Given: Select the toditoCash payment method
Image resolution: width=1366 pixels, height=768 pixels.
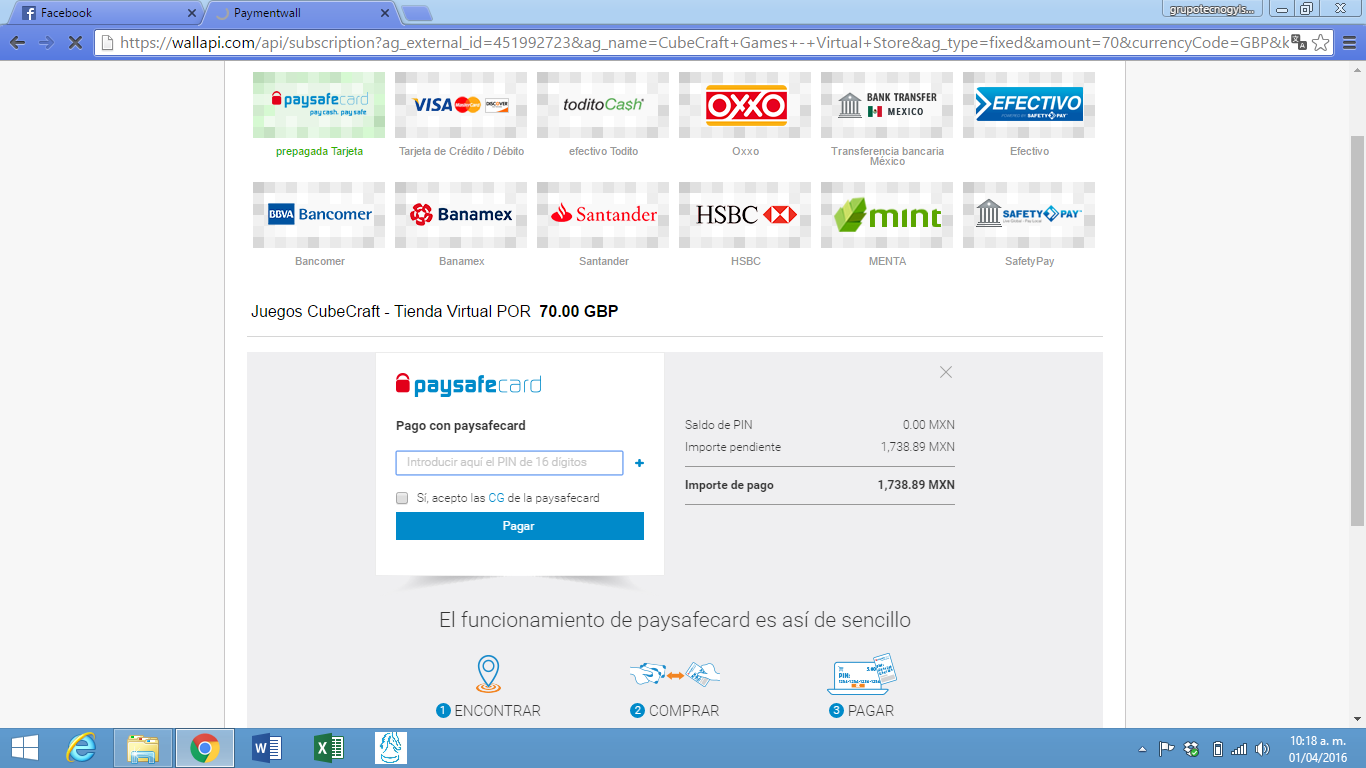Looking at the screenshot, I should point(603,105).
